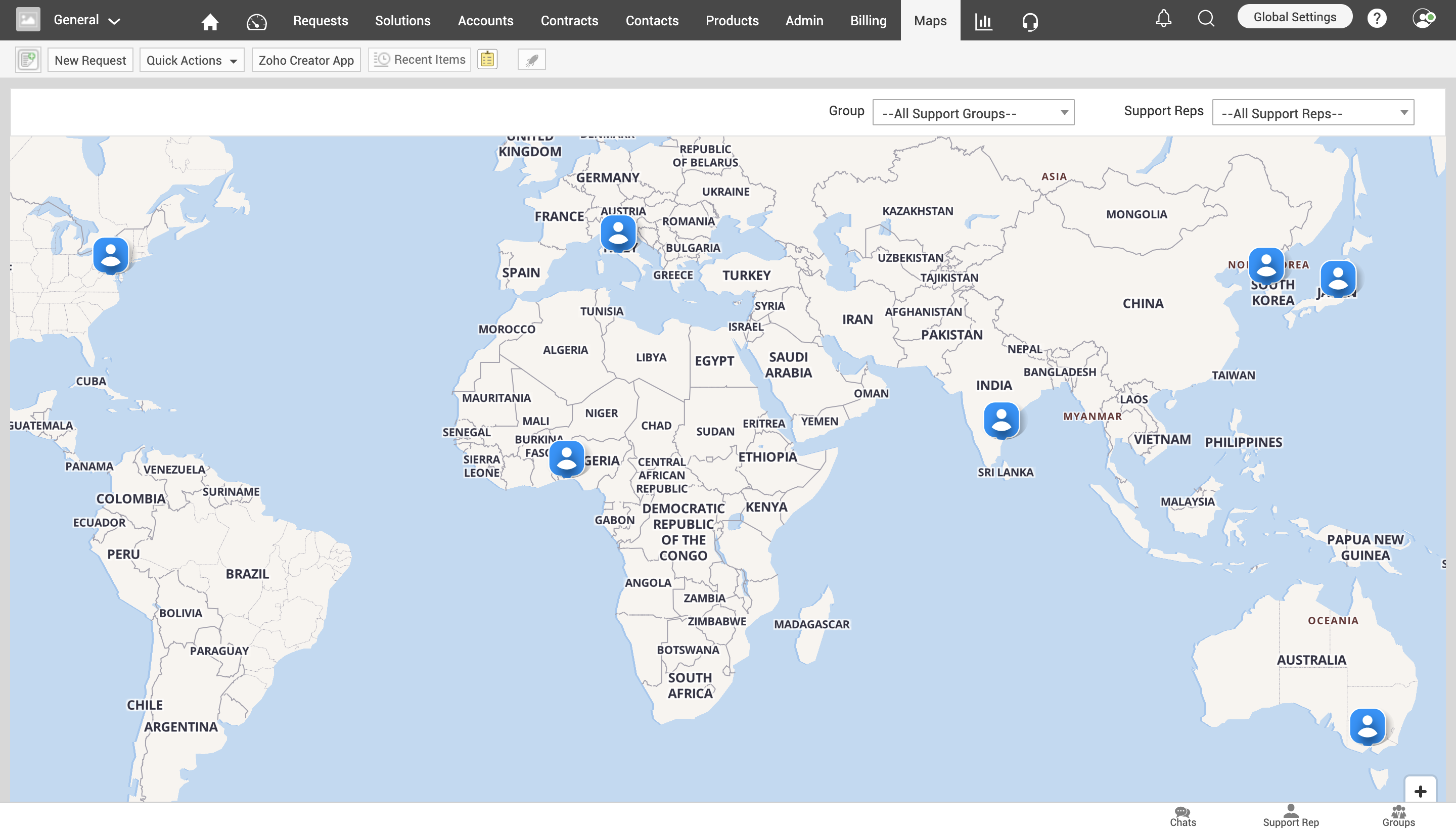The image size is (1456, 830).
Task: Switch to the Billing tab
Action: [x=868, y=21]
